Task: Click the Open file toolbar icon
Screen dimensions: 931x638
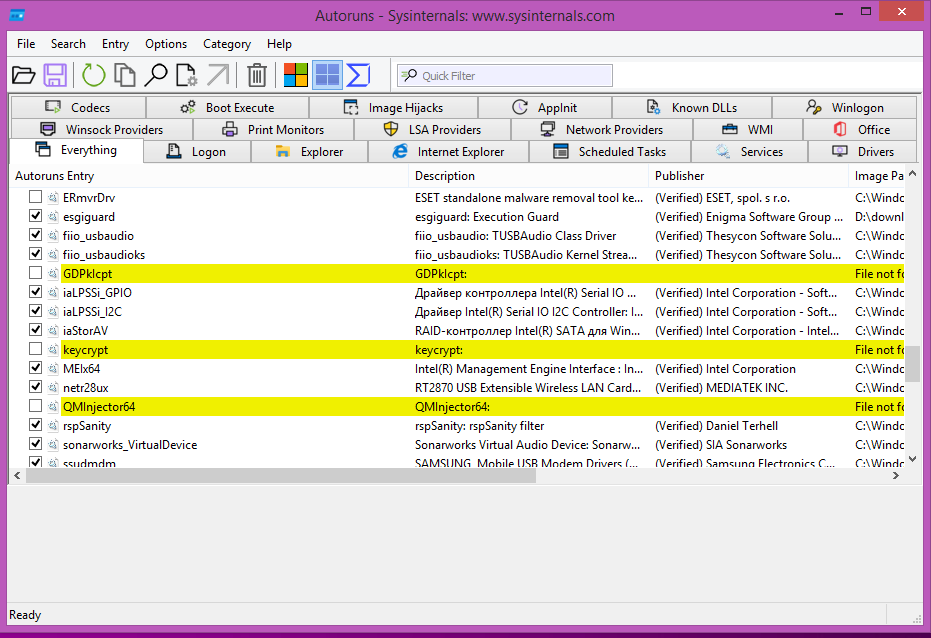Action: click(24, 75)
